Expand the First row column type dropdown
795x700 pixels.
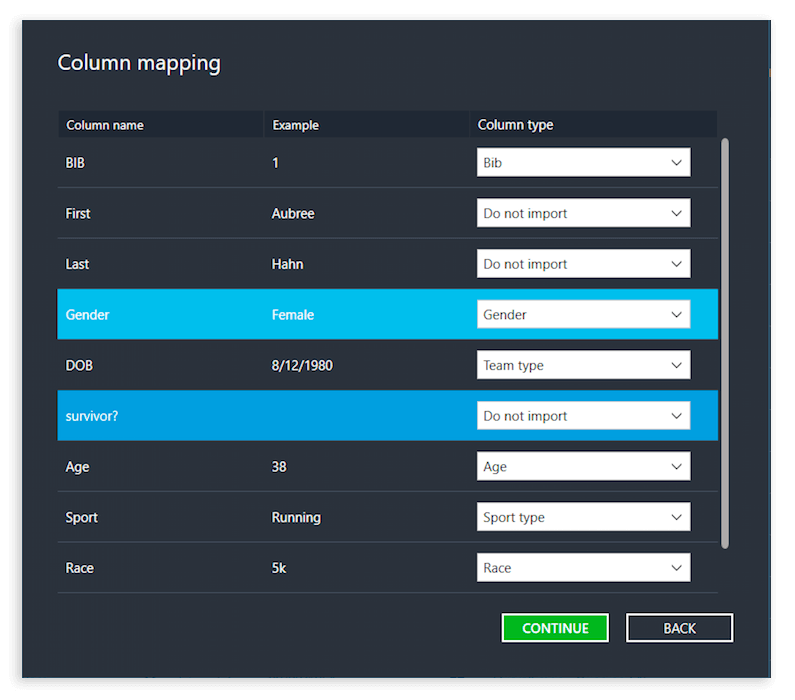click(583, 213)
